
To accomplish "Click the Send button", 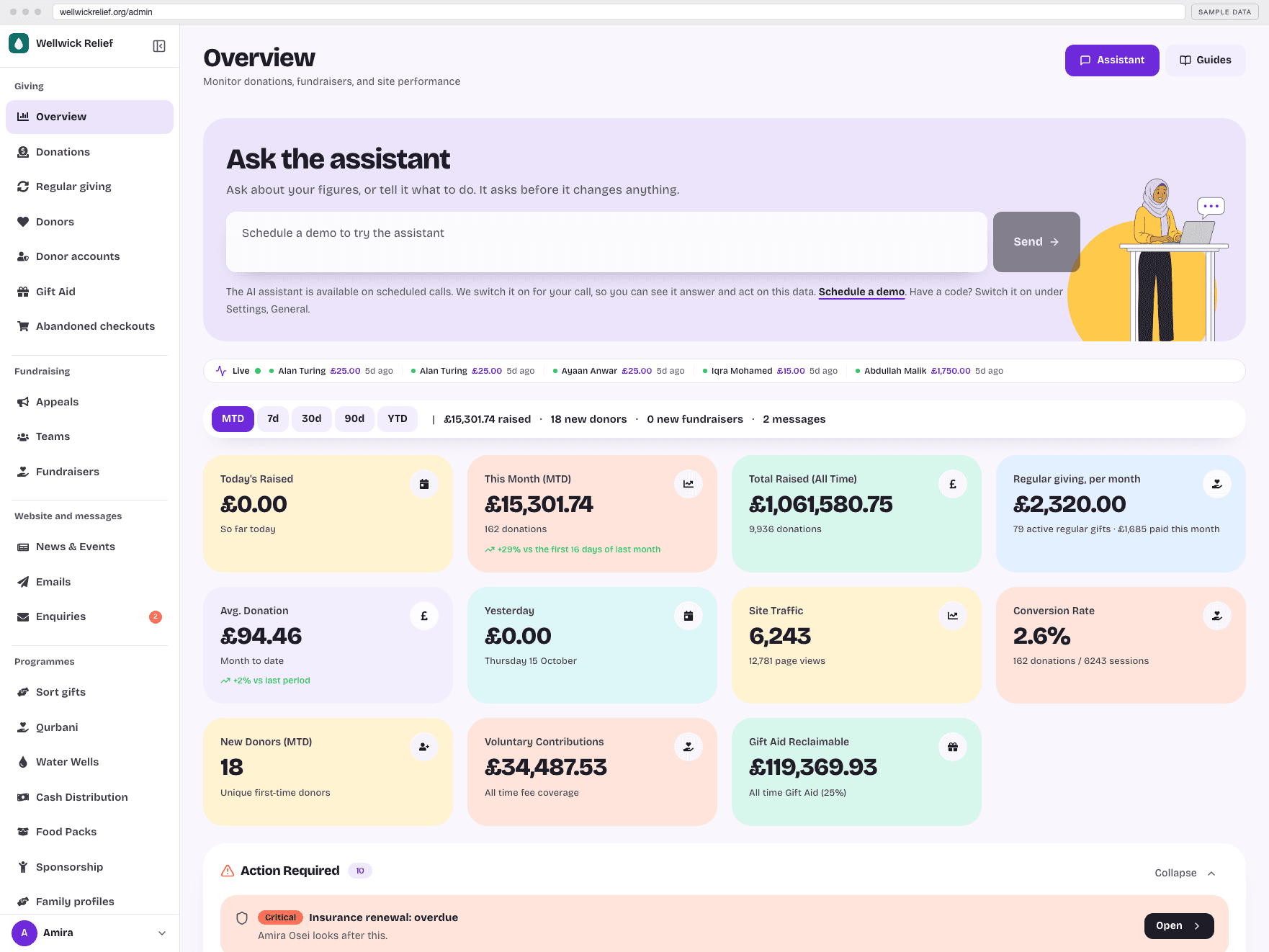I will [x=1036, y=242].
